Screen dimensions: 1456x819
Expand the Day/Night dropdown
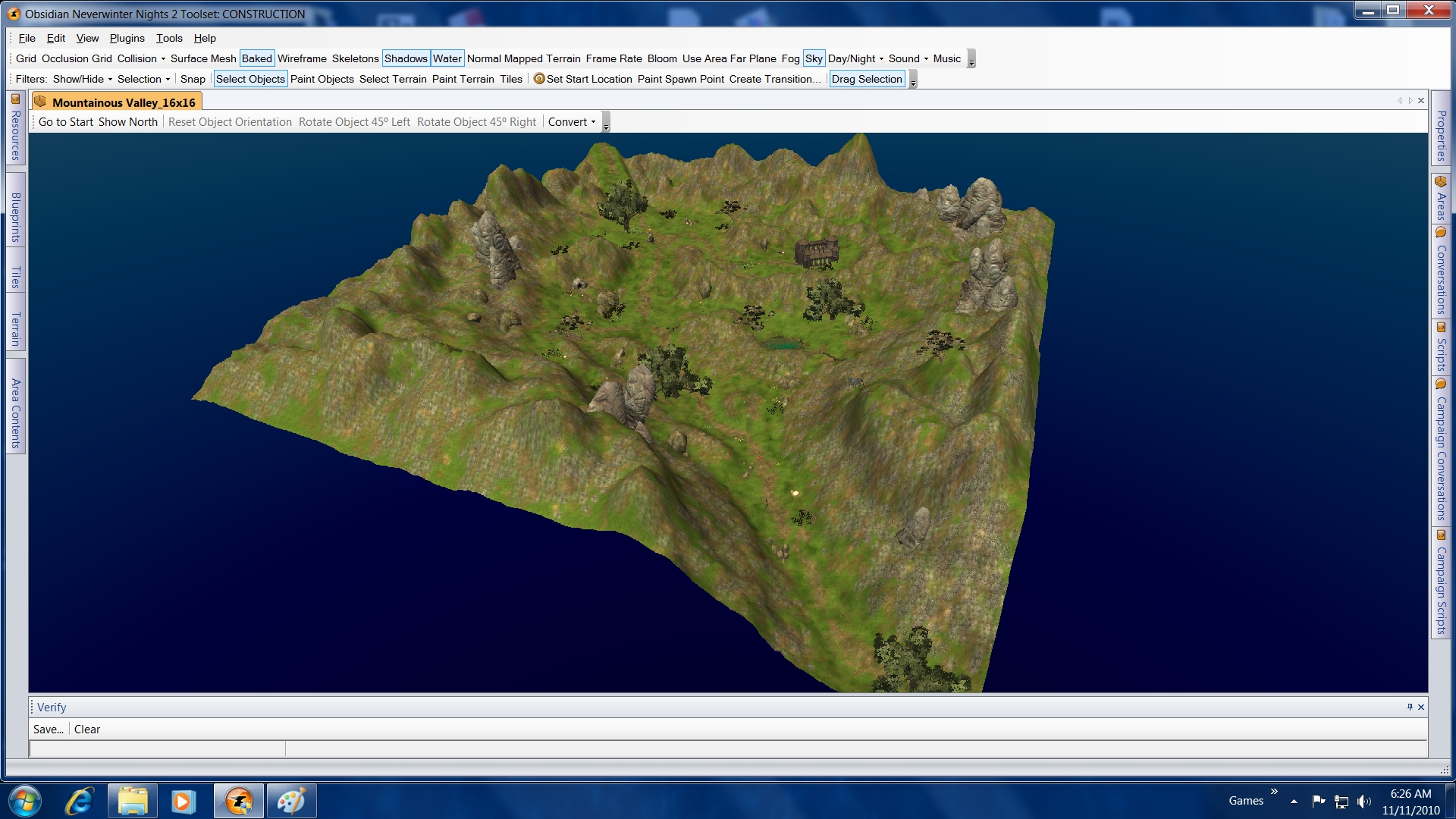point(855,58)
